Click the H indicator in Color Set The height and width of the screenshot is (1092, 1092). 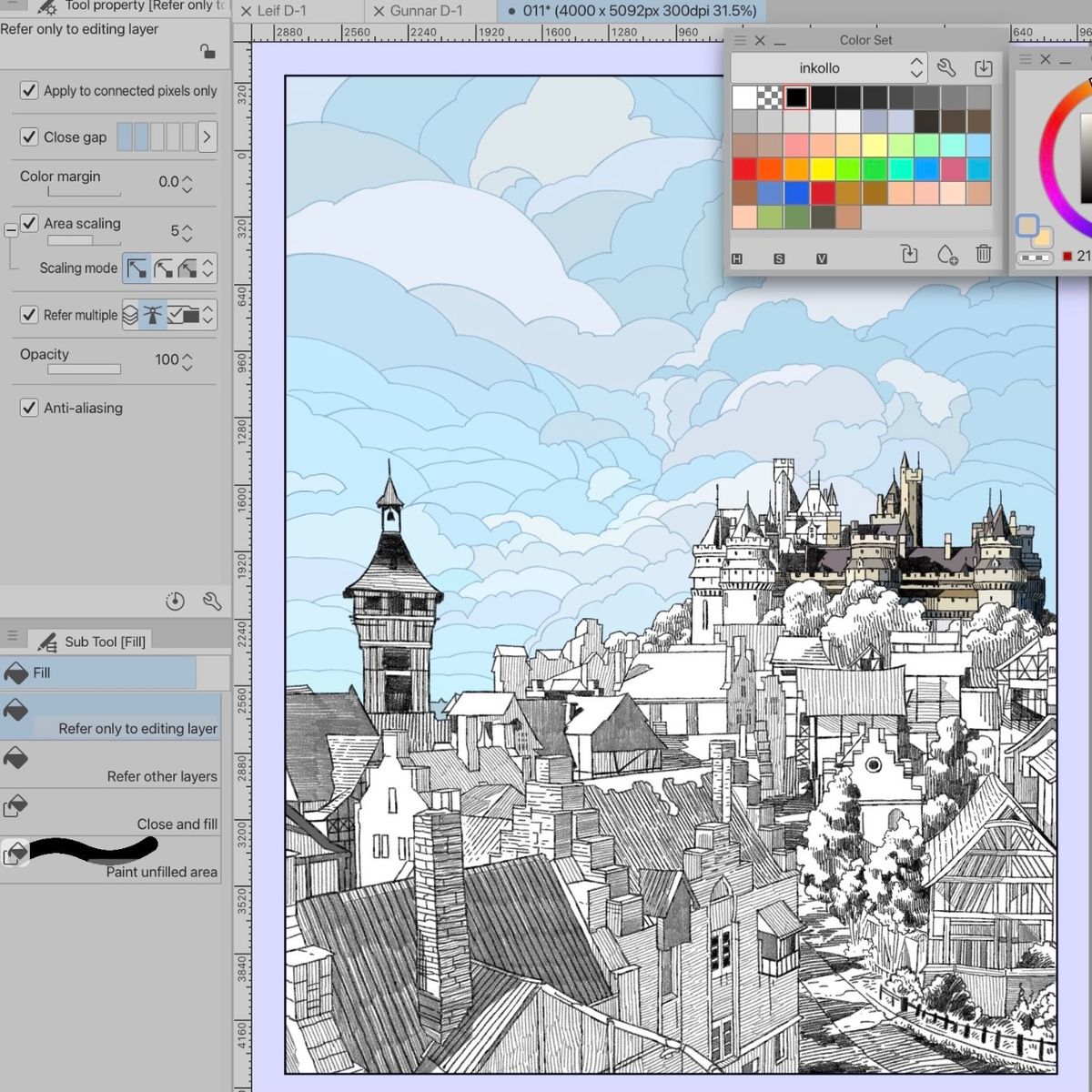737,259
